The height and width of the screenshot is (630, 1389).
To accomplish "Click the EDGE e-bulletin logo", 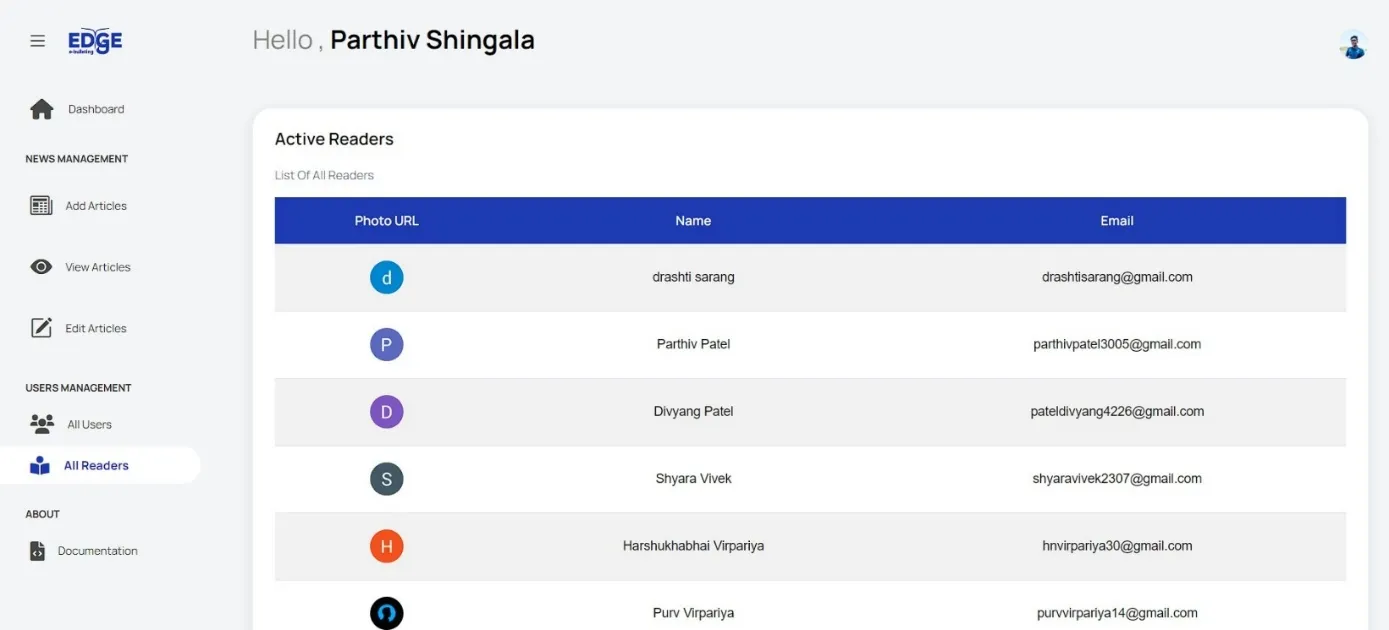I will click(95, 41).
